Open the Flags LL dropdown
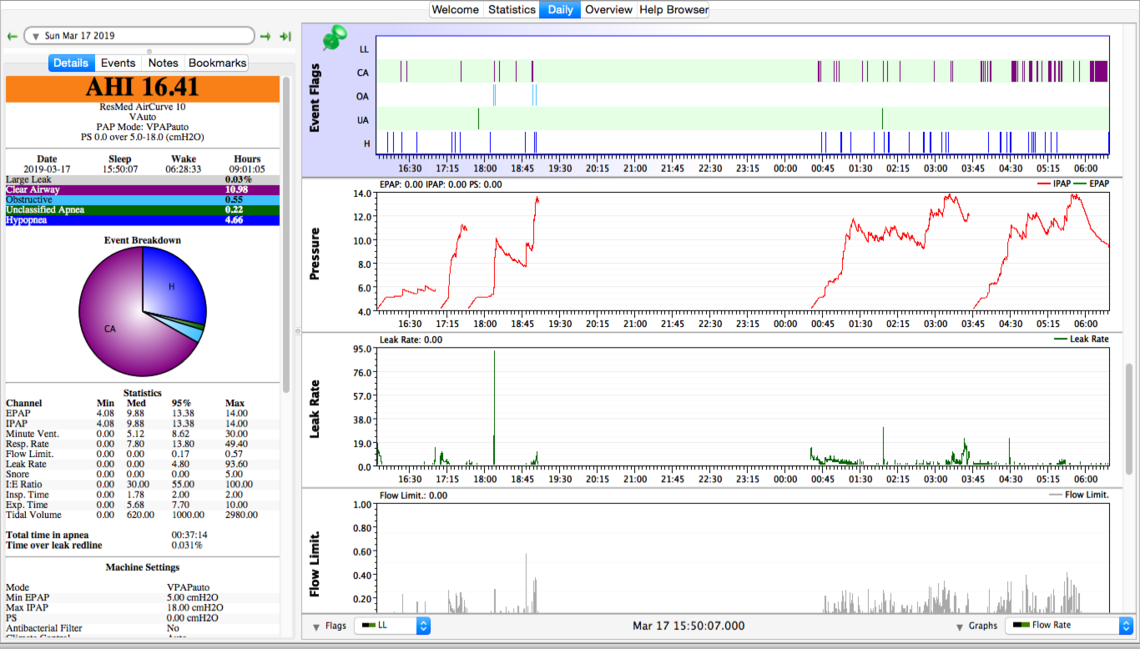 pyautogui.click(x=393, y=625)
